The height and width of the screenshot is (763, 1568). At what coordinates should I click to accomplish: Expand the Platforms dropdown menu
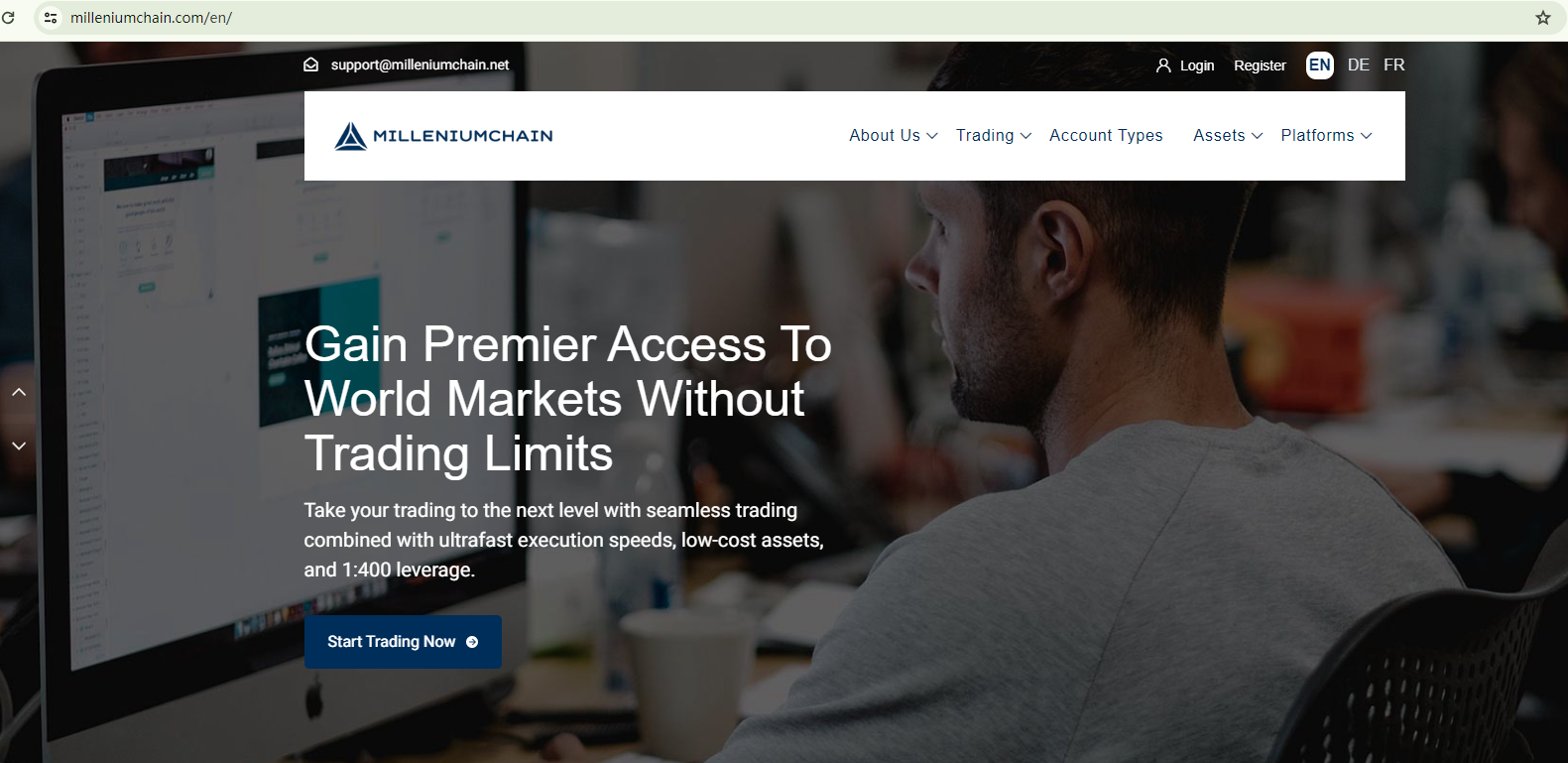point(1327,136)
